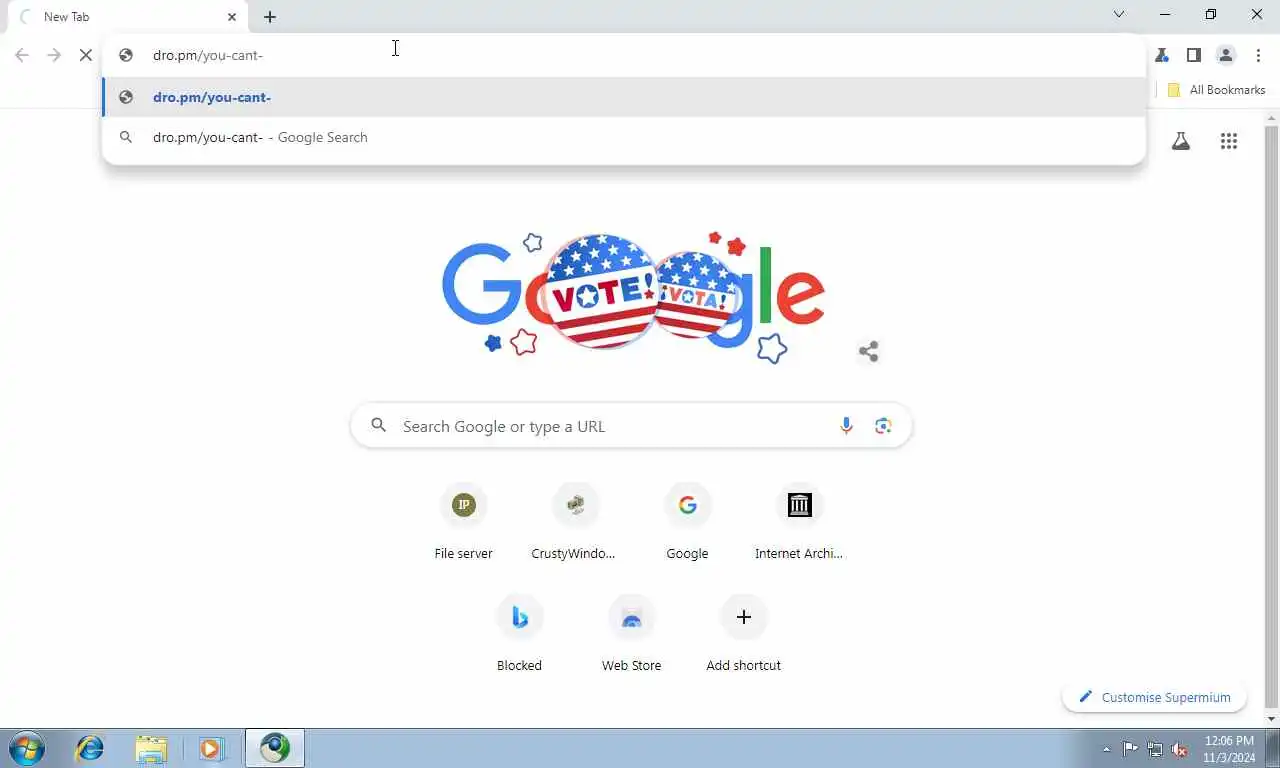Stop loading the page

[x=86, y=55]
